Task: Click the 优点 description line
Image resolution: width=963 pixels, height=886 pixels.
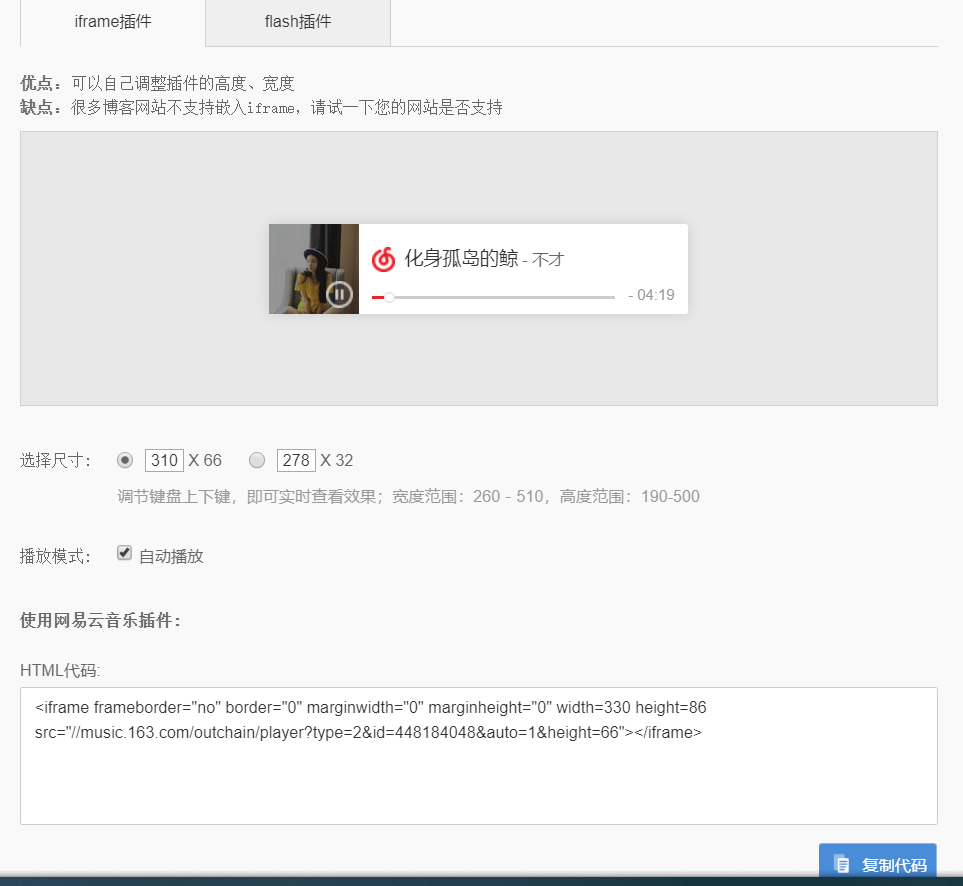Action: click(x=157, y=83)
